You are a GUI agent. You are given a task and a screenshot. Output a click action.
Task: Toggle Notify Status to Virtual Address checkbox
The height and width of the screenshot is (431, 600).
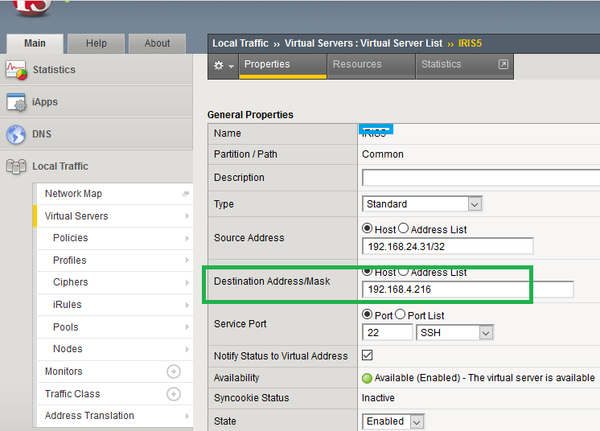(x=368, y=356)
